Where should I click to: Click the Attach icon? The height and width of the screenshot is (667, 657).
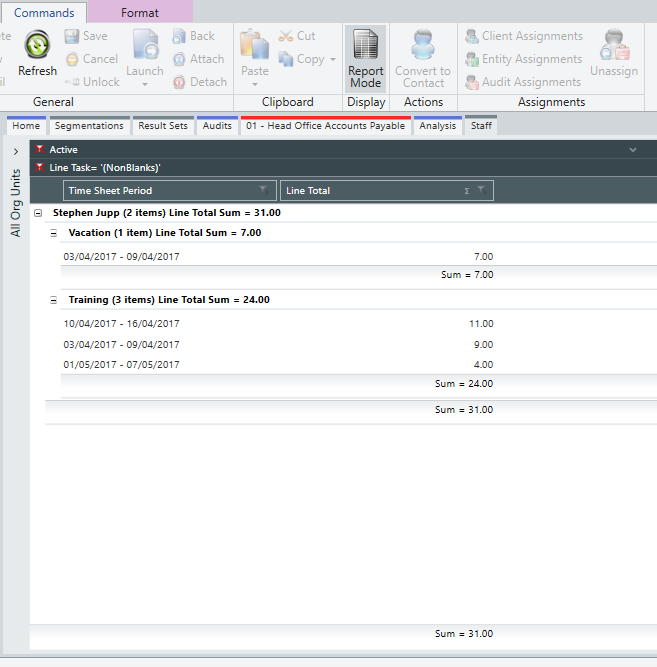[x=180, y=59]
